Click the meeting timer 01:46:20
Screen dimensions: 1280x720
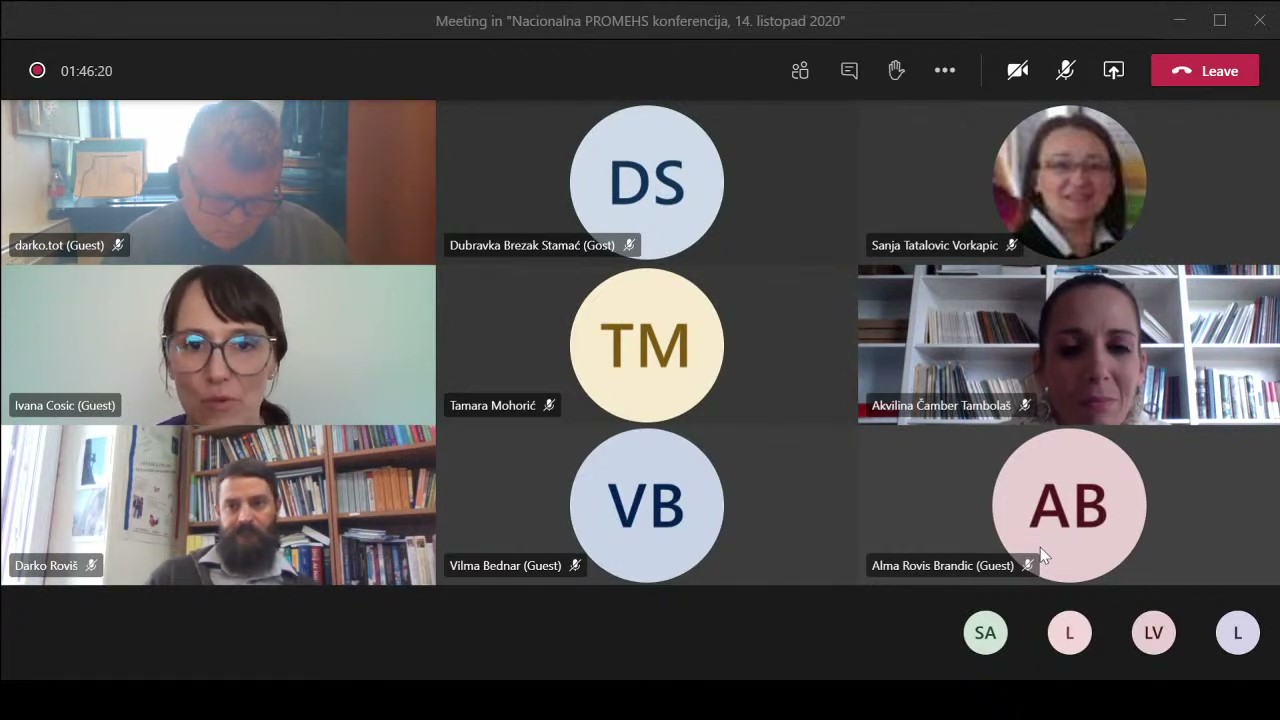(x=86, y=71)
